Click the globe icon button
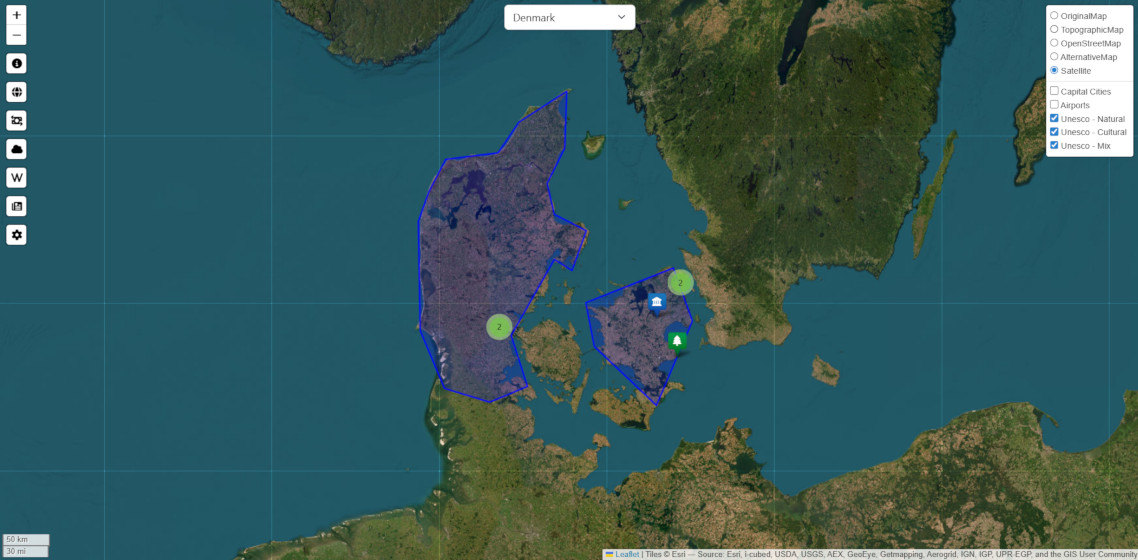Image resolution: width=1138 pixels, height=560 pixels. [16, 92]
